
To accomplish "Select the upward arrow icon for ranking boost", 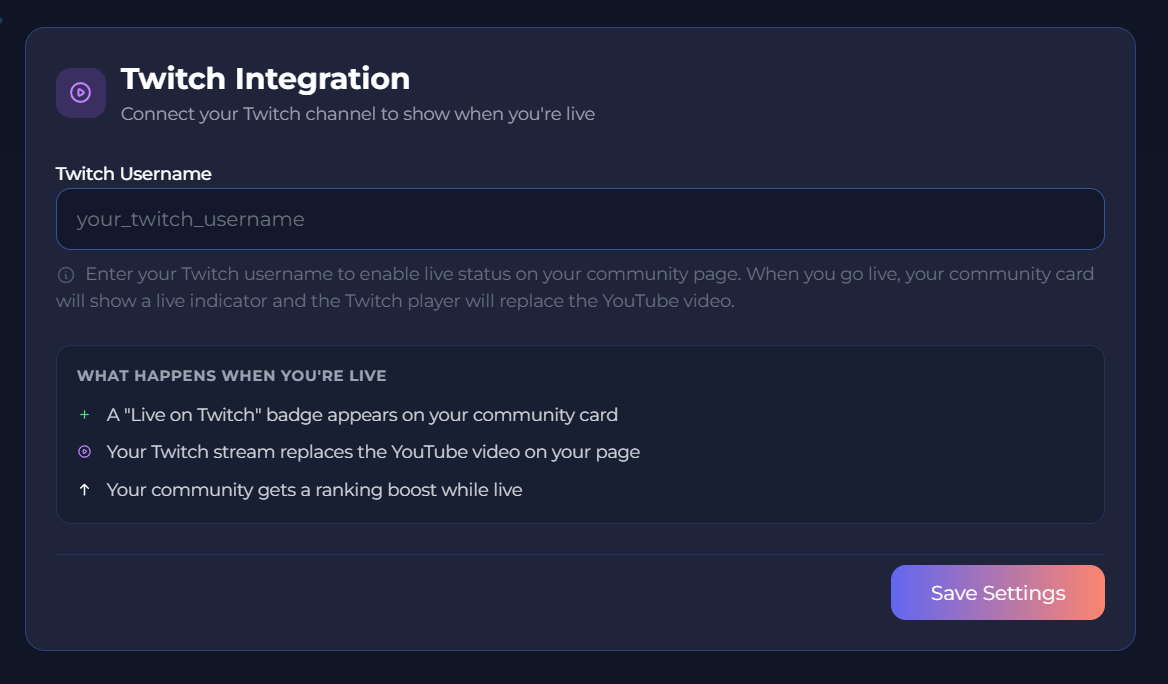I will (x=85, y=489).
